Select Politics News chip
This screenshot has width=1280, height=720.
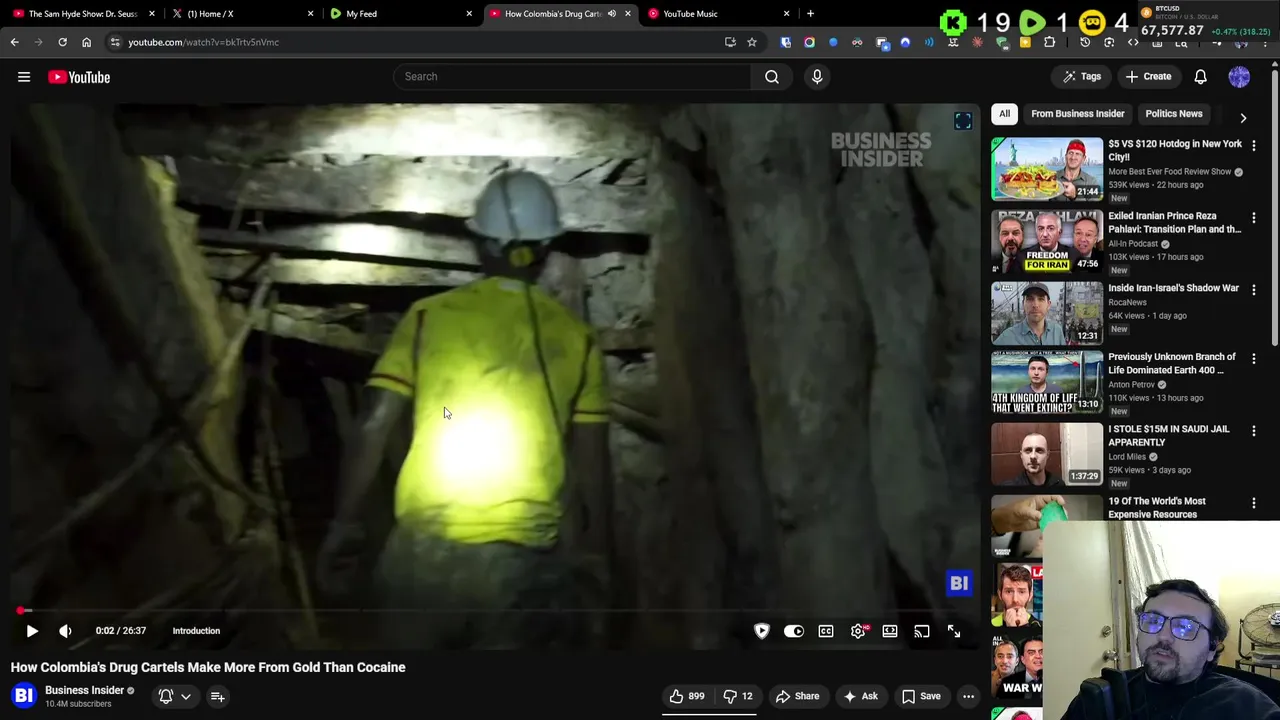pyautogui.click(x=1173, y=113)
